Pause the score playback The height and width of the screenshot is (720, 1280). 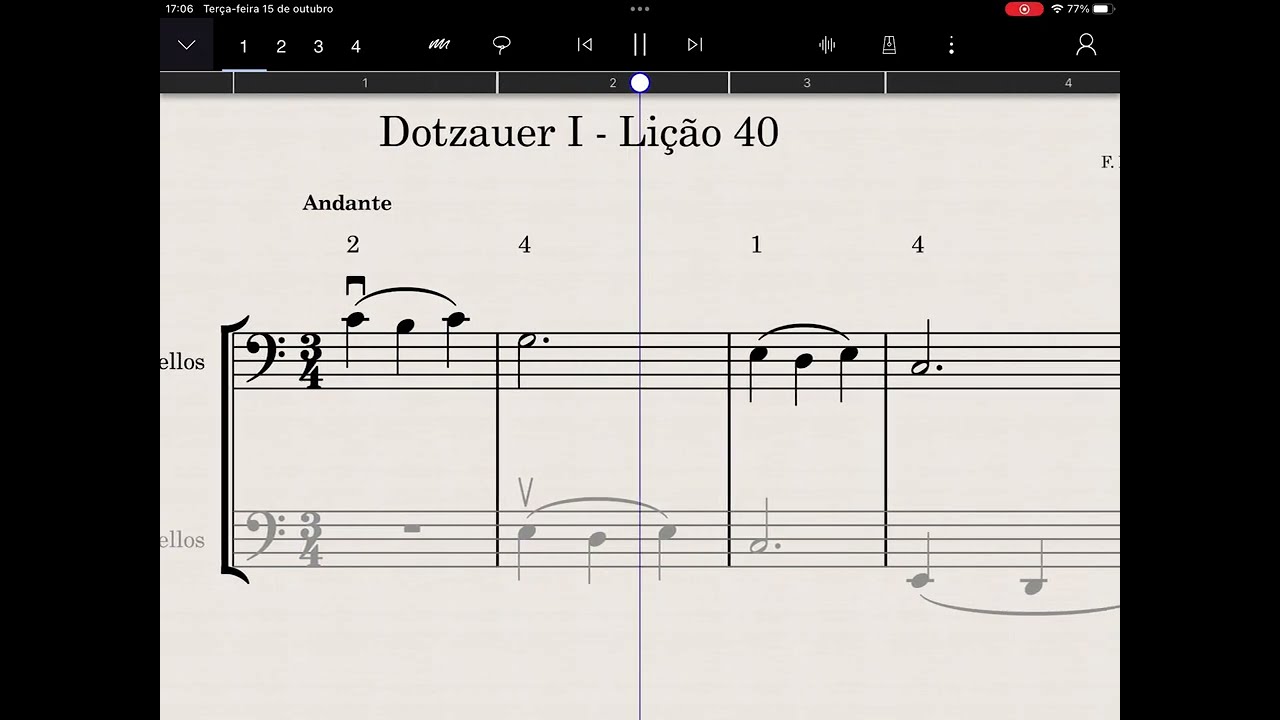point(640,44)
